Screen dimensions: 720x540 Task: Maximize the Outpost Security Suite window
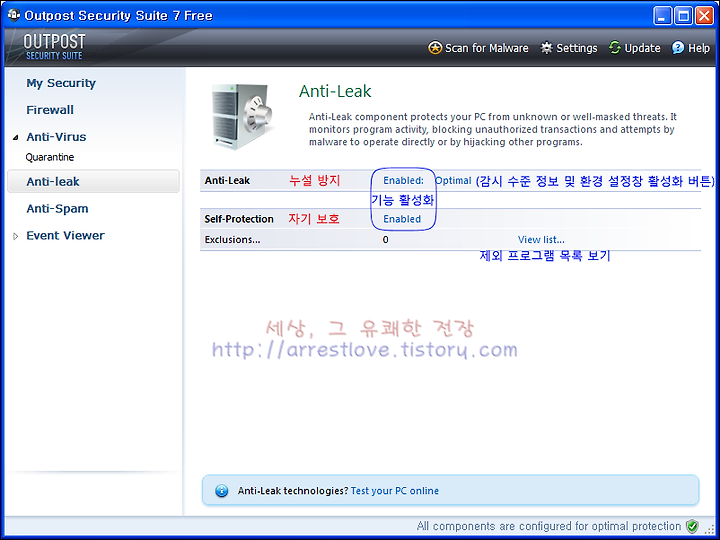click(x=683, y=16)
